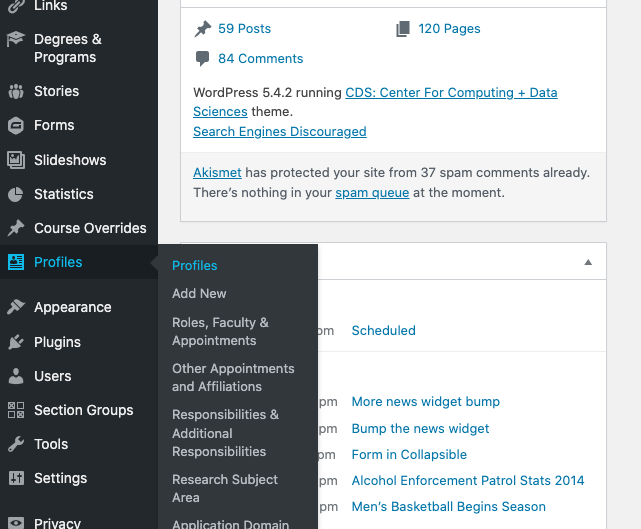The height and width of the screenshot is (529, 641).
Task: Click the Privacy eye icon
Action: (x=16, y=523)
